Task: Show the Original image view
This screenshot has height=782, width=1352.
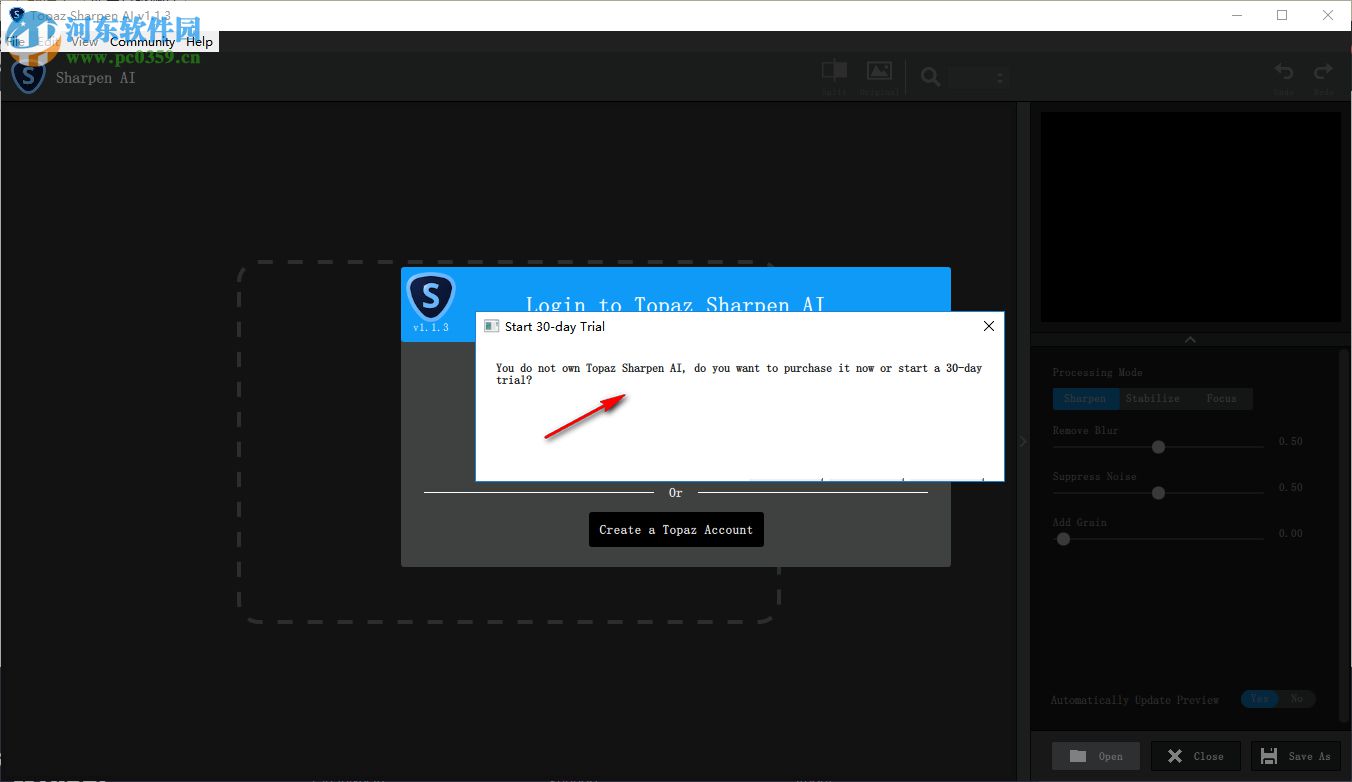Action: 879,71
